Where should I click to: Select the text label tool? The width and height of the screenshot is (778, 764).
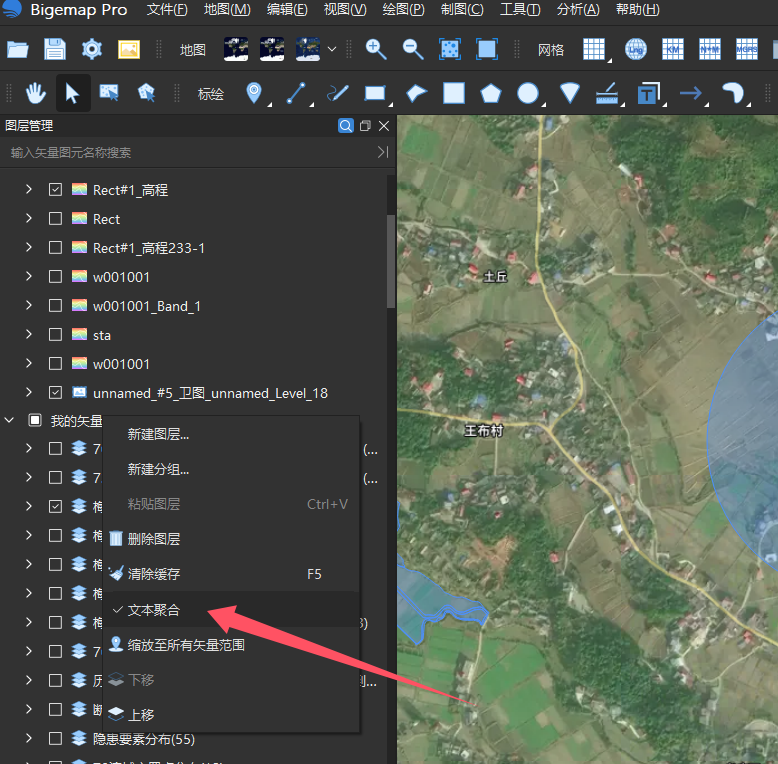pyautogui.click(x=648, y=93)
